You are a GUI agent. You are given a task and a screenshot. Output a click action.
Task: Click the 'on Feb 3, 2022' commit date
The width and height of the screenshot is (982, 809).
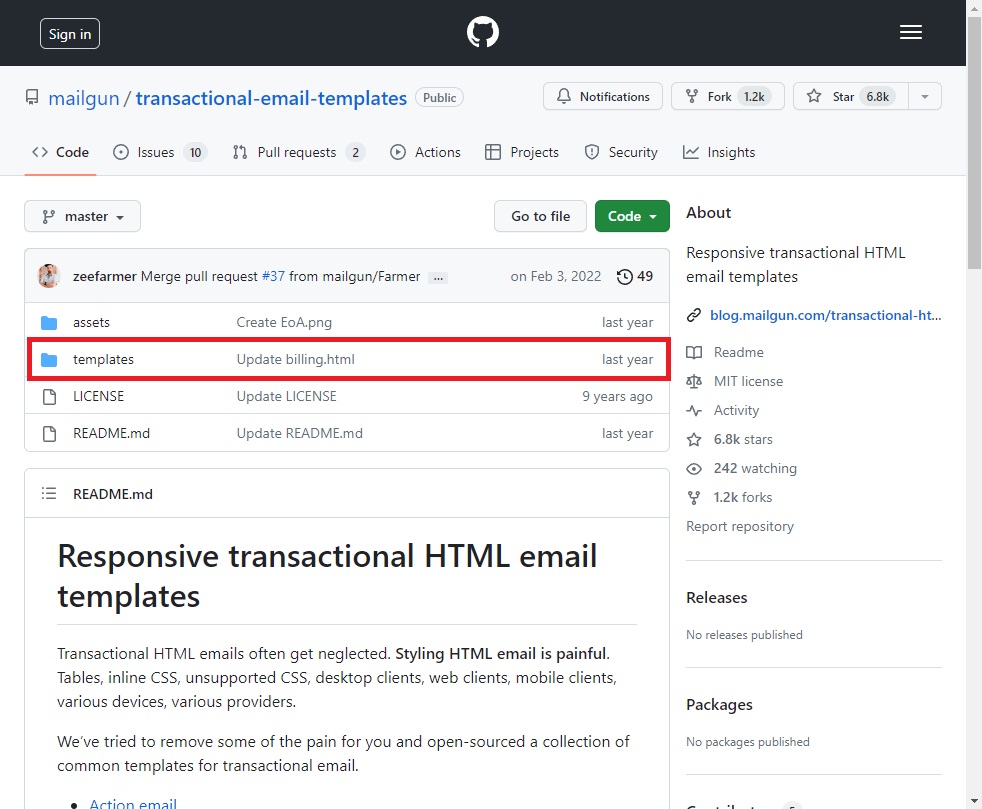coord(556,276)
